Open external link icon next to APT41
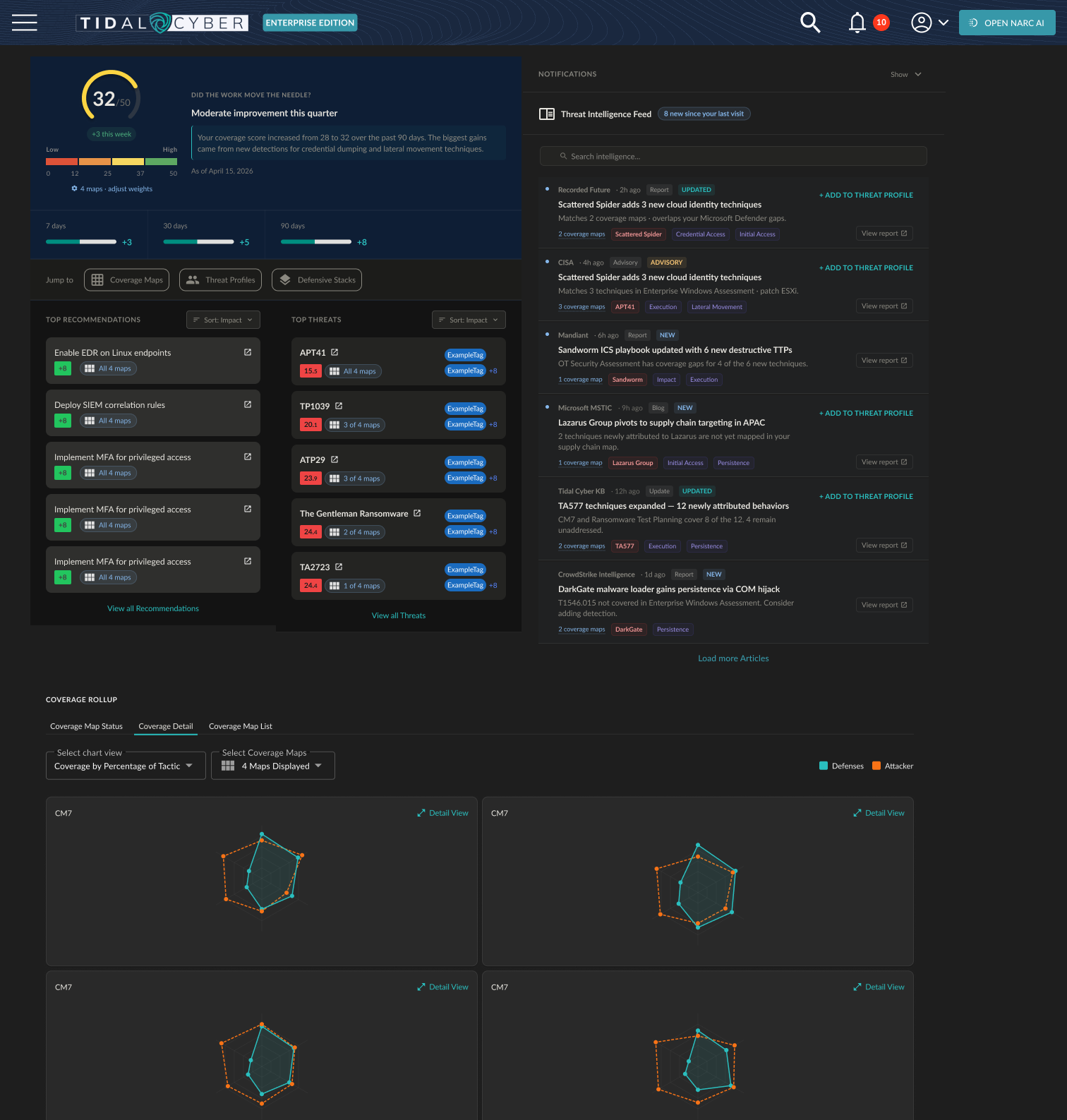 (334, 352)
